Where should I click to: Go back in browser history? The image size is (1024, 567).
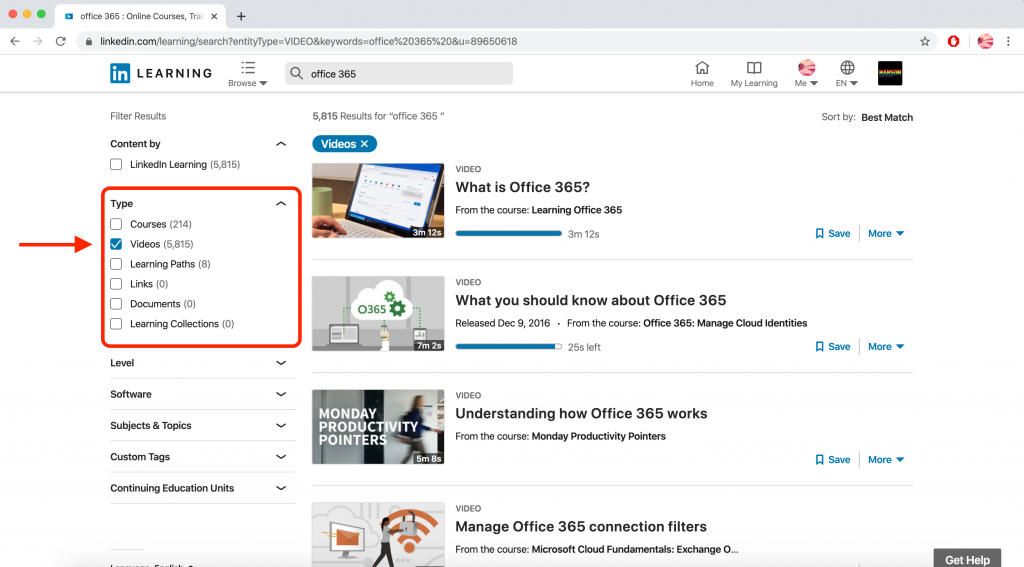(15, 41)
